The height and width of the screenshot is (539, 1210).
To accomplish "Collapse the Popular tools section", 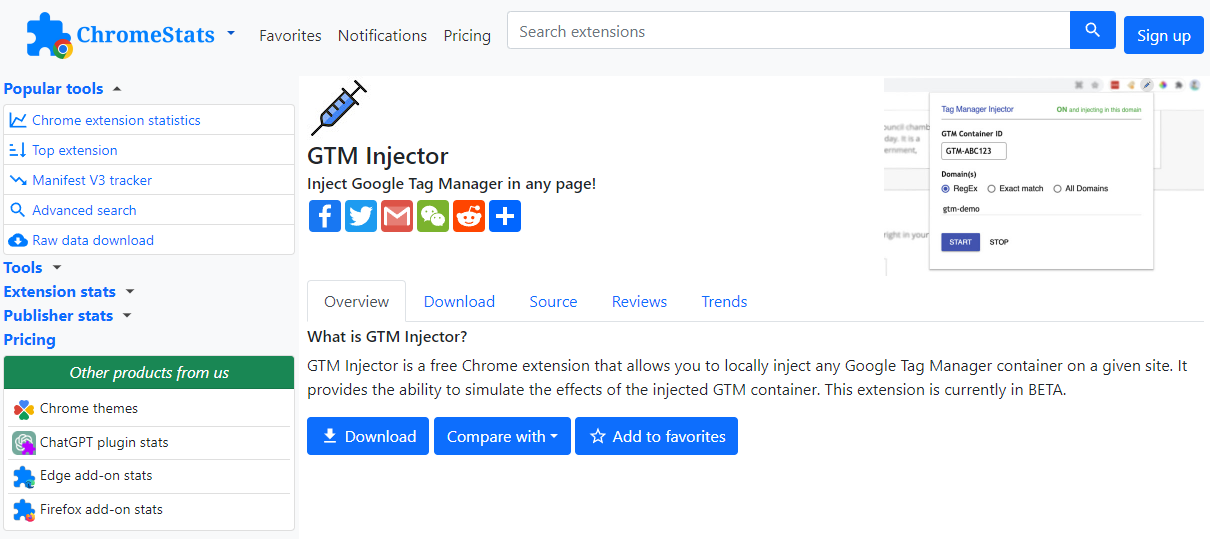I will click(x=117, y=89).
